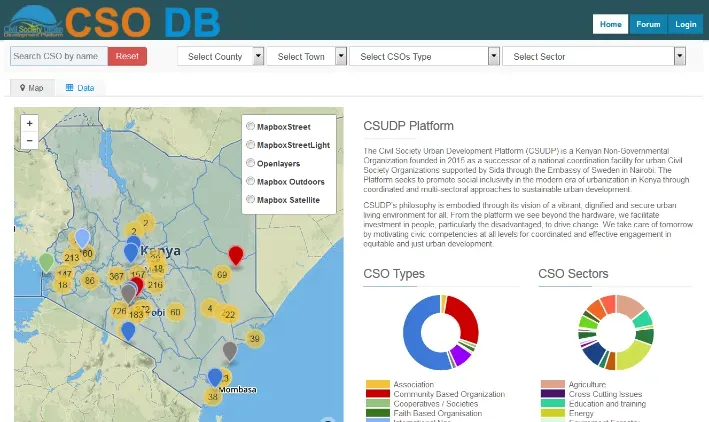Screen dimensions: 709x422
Task: Click the green map pin near Lake Victoria
Action: [46, 263]
